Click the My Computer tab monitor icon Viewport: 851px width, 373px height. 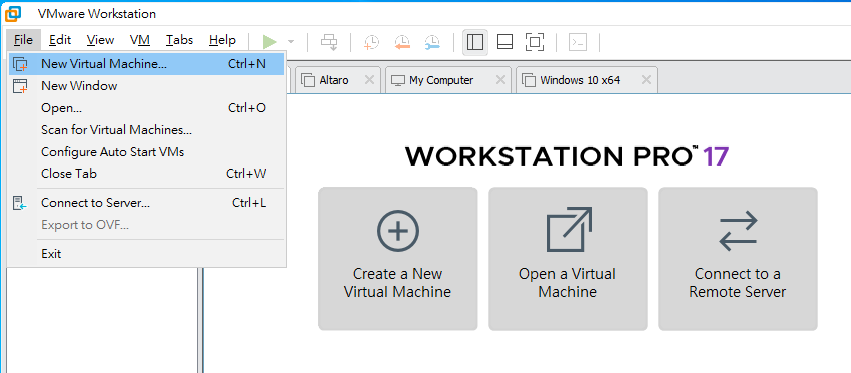tap(398, 80)
